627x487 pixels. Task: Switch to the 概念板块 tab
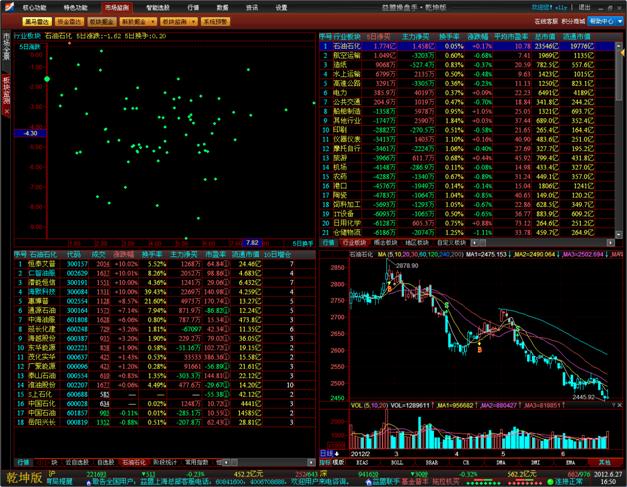click(x=385, y=243)
